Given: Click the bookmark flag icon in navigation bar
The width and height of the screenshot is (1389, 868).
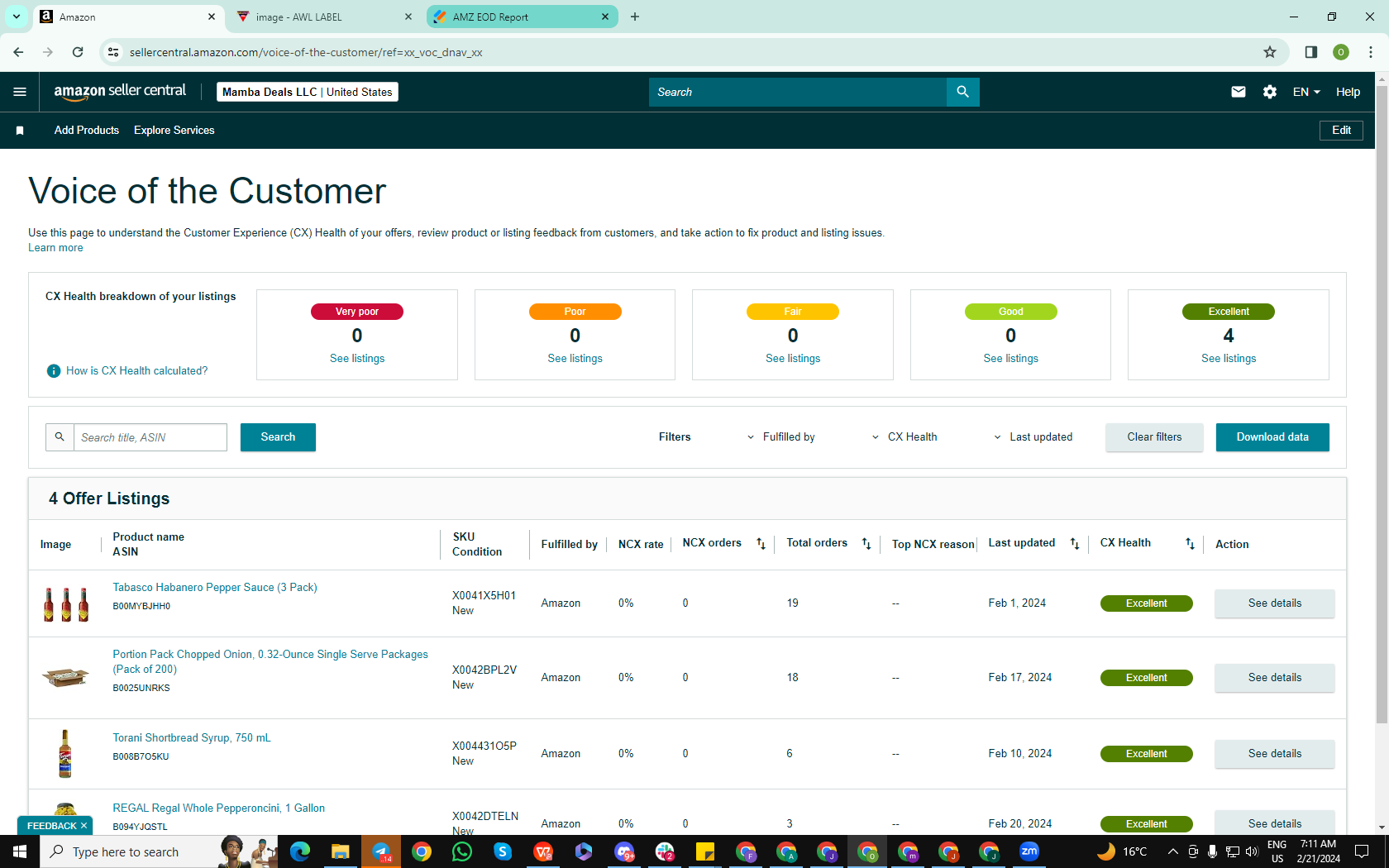Looking at the screenshot, I should (x=20, y=131).
